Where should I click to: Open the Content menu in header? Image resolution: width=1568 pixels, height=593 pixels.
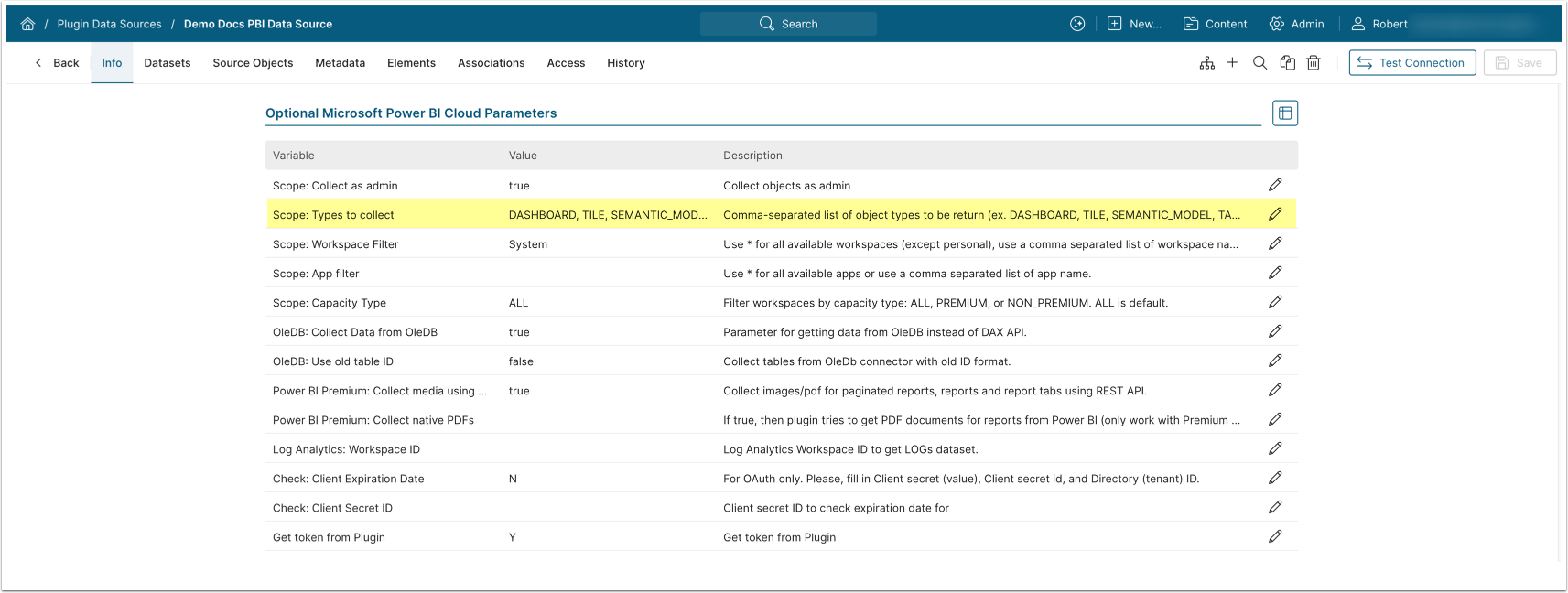pyautogui.click(x=1216, y=24)
